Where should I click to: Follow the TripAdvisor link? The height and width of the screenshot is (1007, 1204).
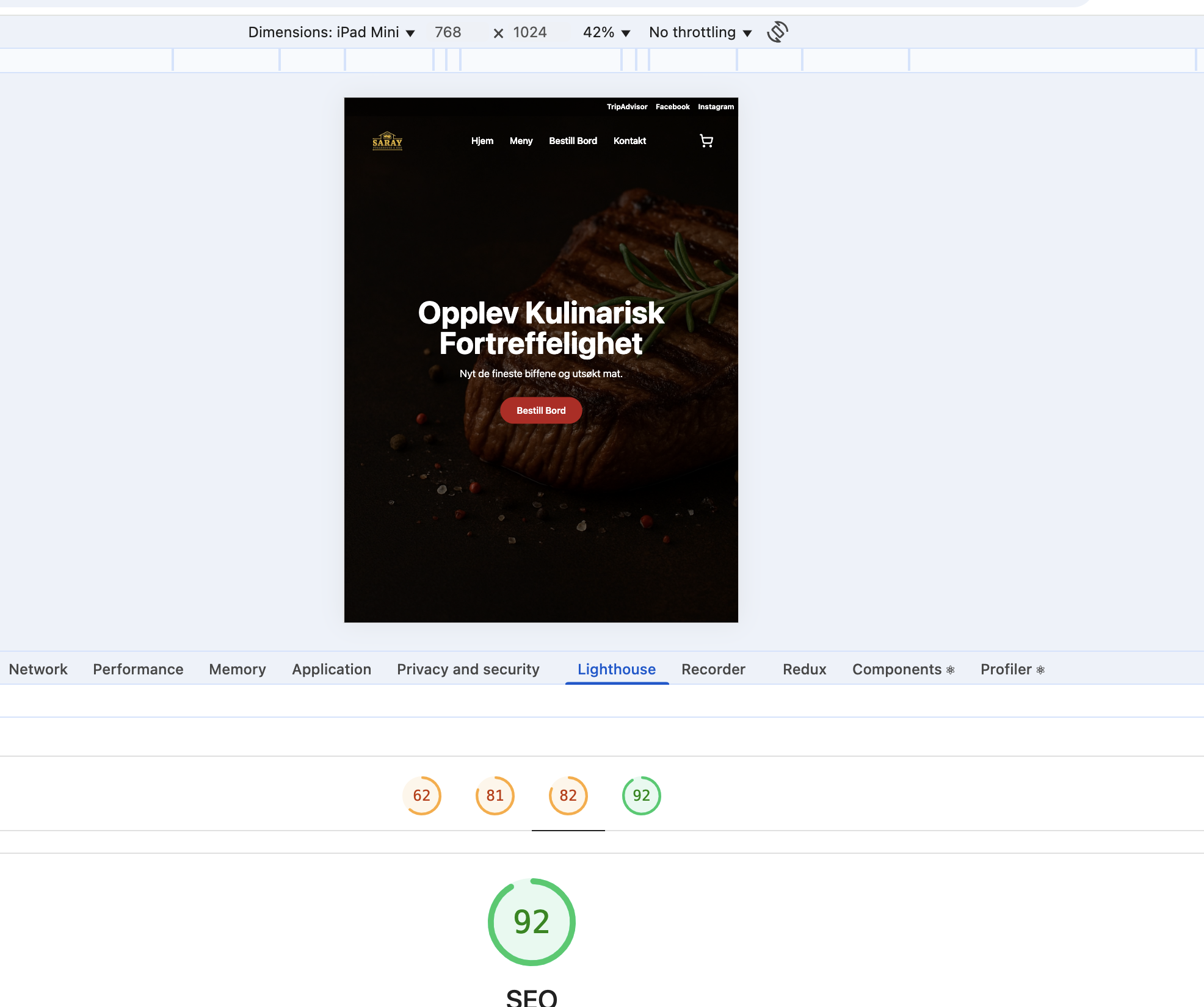coord(626,107)
